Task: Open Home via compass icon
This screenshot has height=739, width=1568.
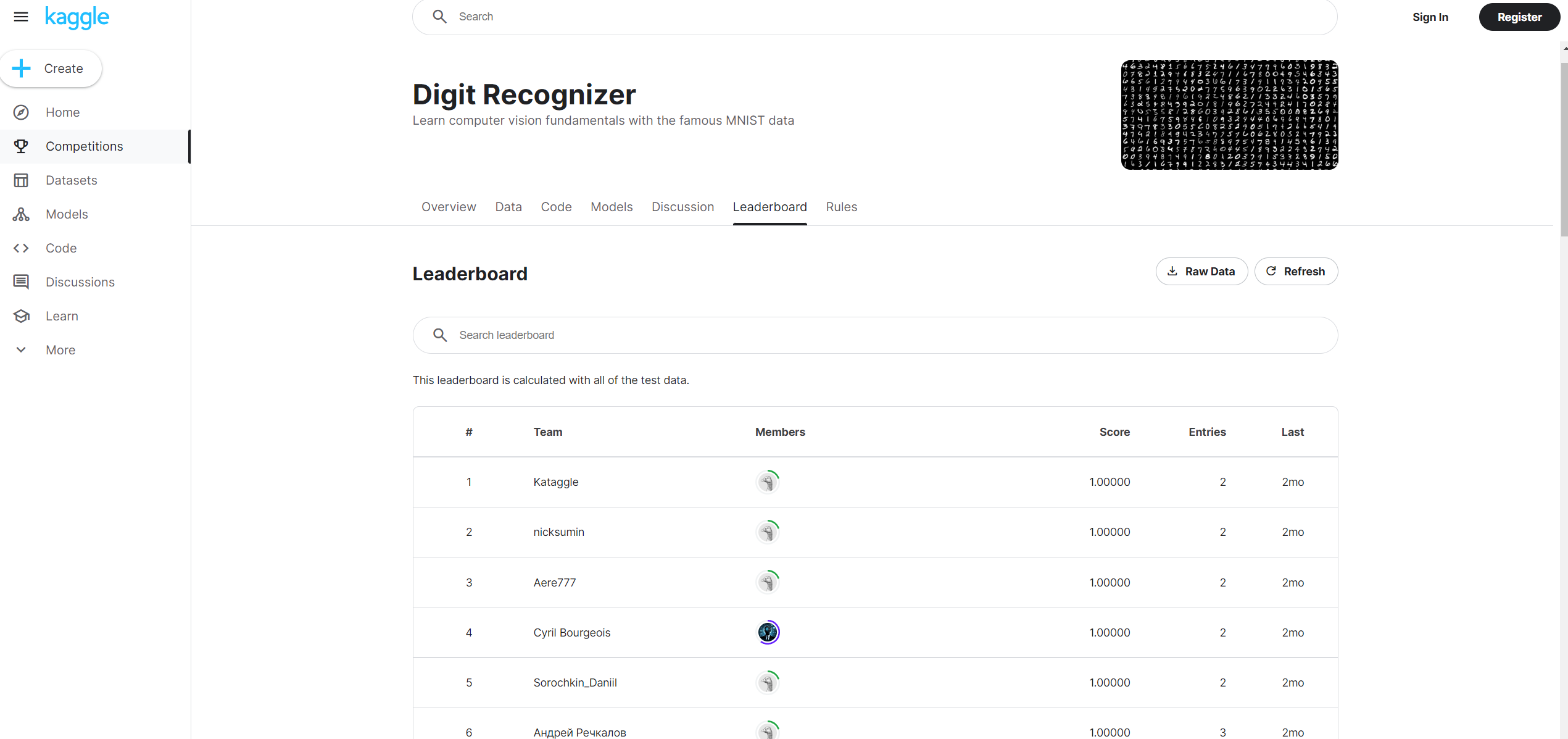Action: tap(21, 112)
